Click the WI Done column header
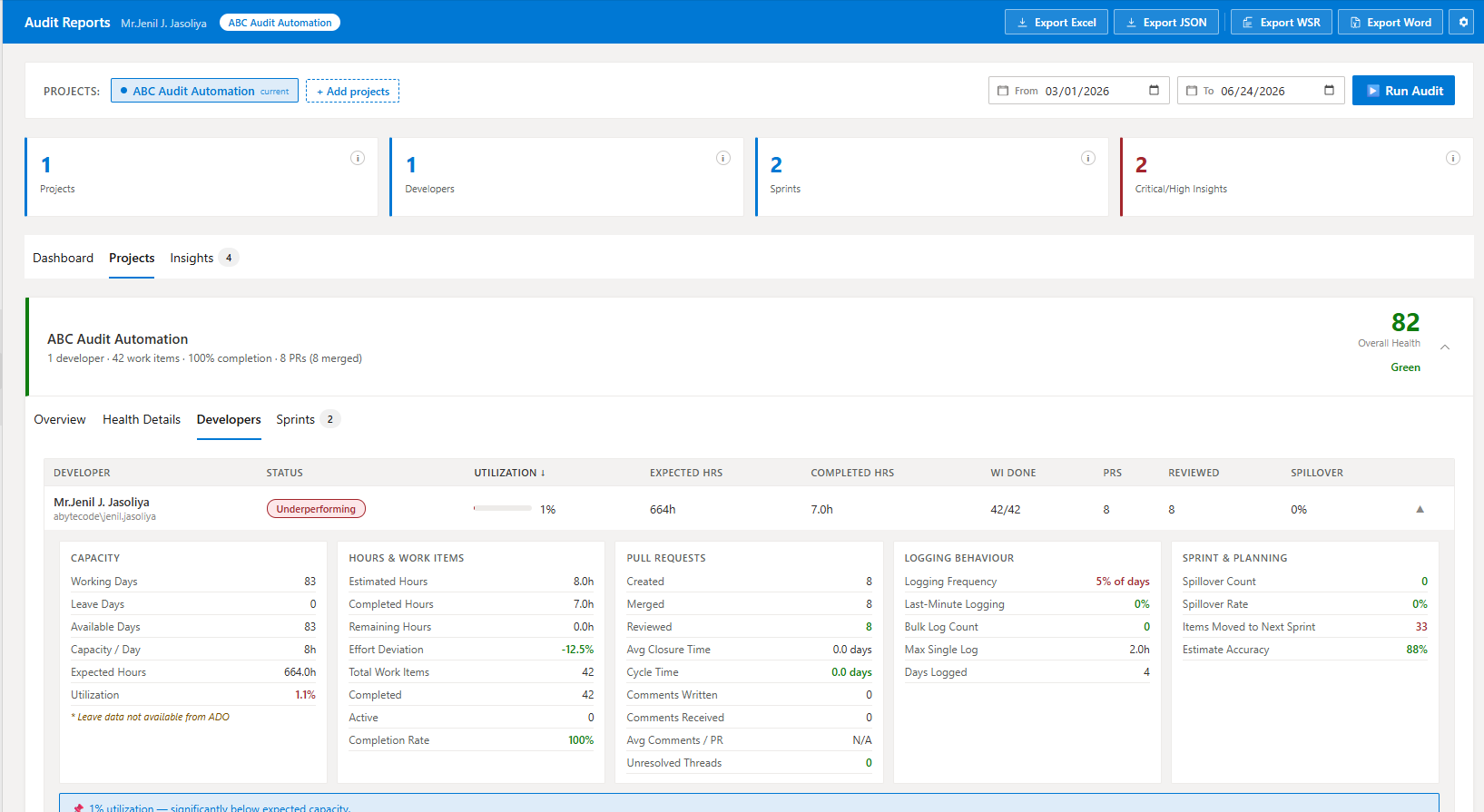1484x812 pixels. point(1013,473)
